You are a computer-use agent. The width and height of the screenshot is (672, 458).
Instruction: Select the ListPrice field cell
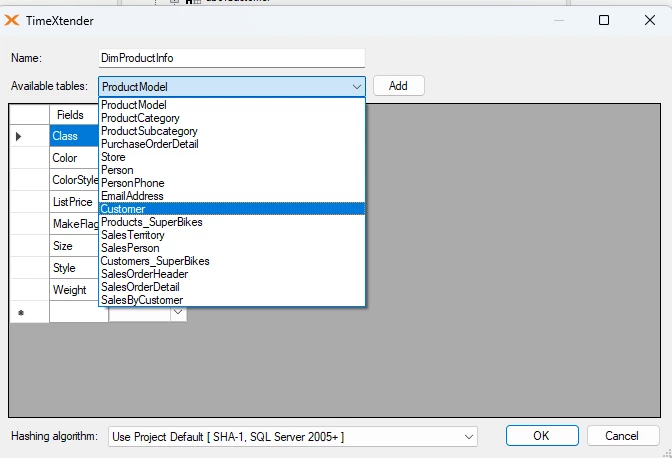point(74,202)
